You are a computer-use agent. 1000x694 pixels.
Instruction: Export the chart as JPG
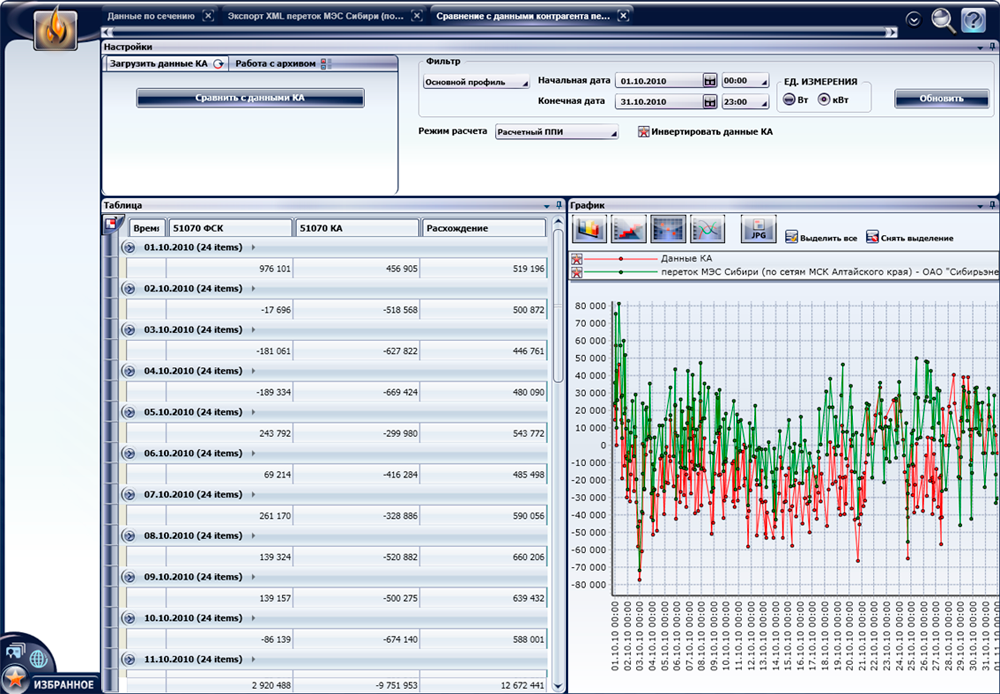tap(758, 229)
